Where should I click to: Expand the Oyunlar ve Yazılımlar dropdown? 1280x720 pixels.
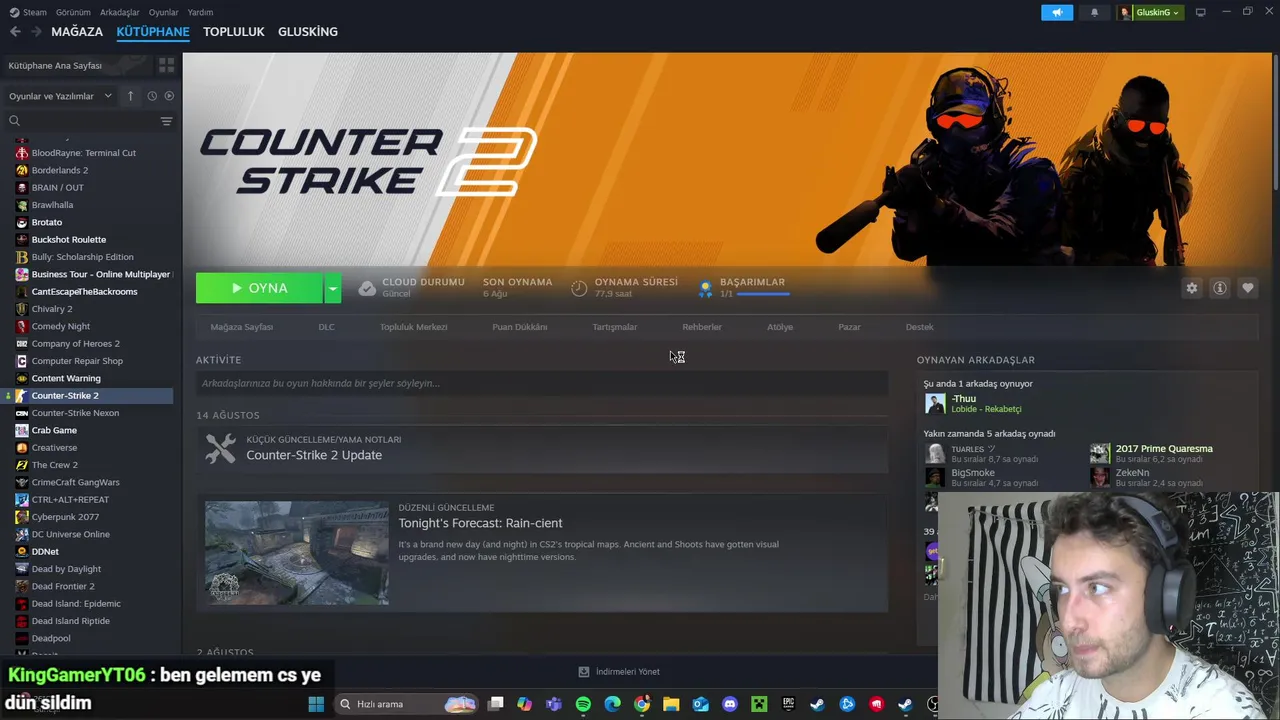click(61, 96)
